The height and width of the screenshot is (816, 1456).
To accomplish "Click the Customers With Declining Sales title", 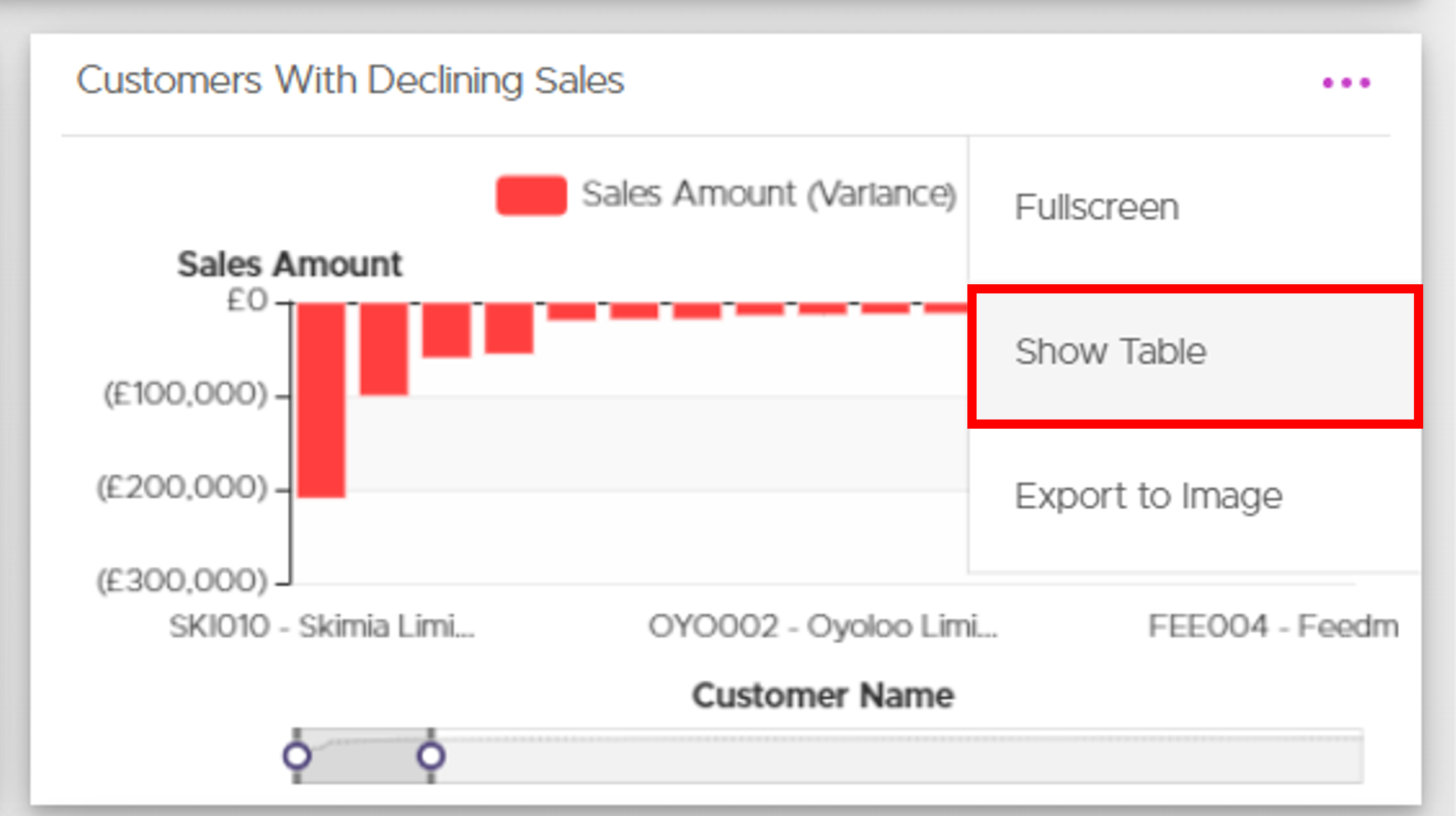I will click(350, 81).
